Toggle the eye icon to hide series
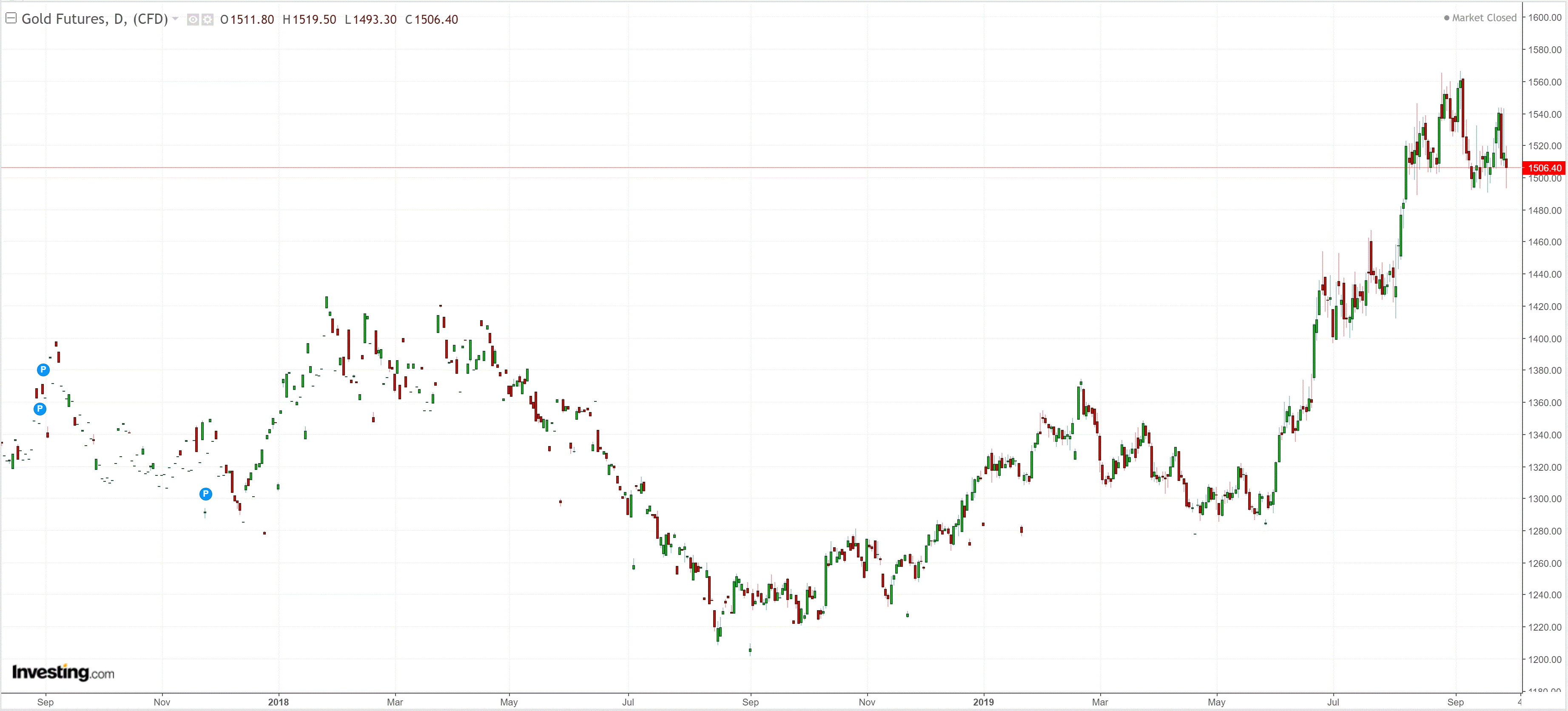Viewport: 1568px width, 711px height. pos(192,20)
